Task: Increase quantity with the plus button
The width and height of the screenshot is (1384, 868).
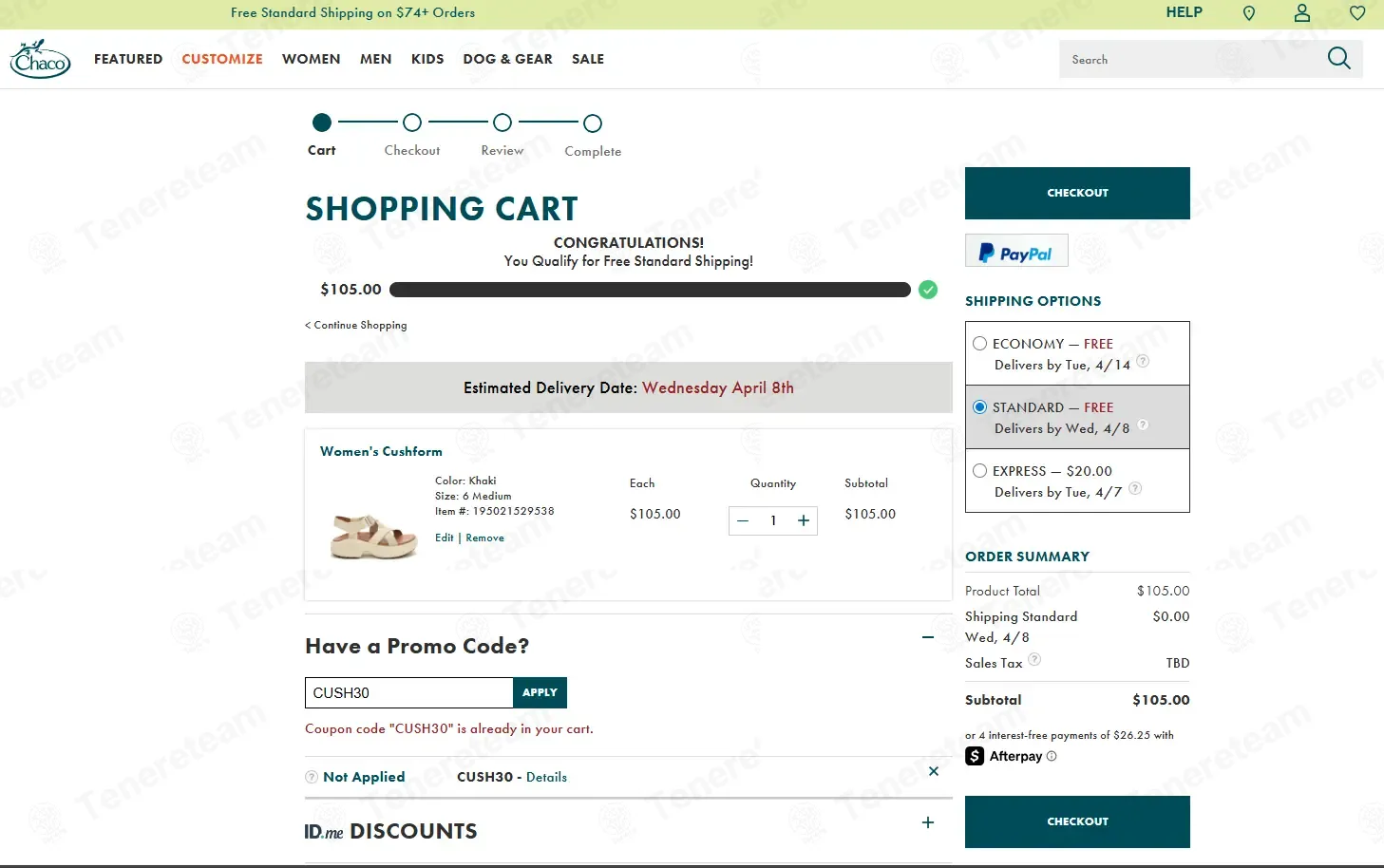Action: pos(804,520)
